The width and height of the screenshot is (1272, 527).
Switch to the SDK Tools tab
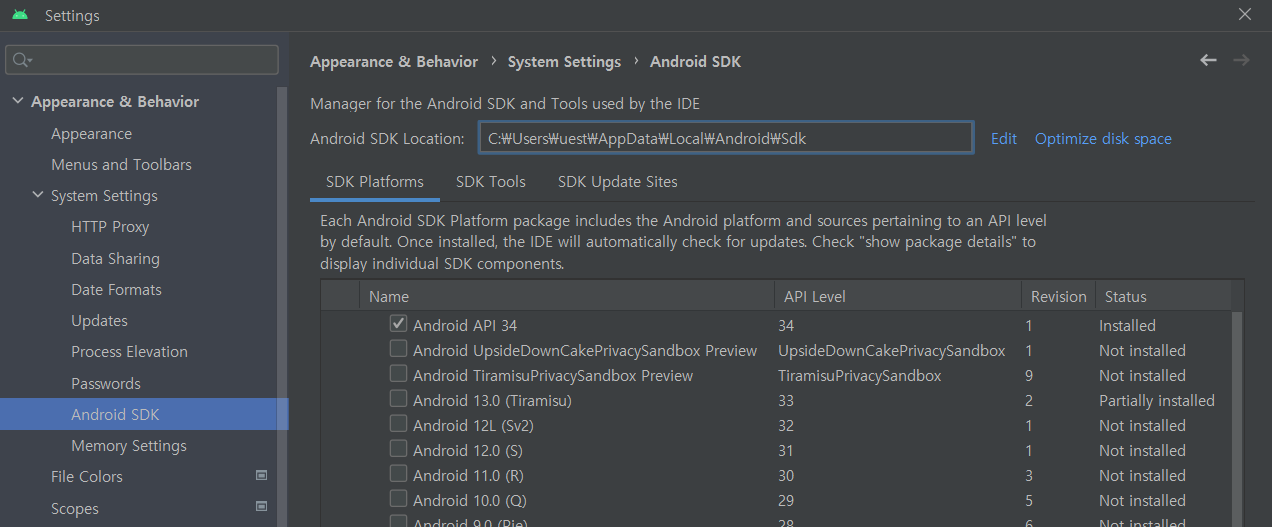(491, 182)
